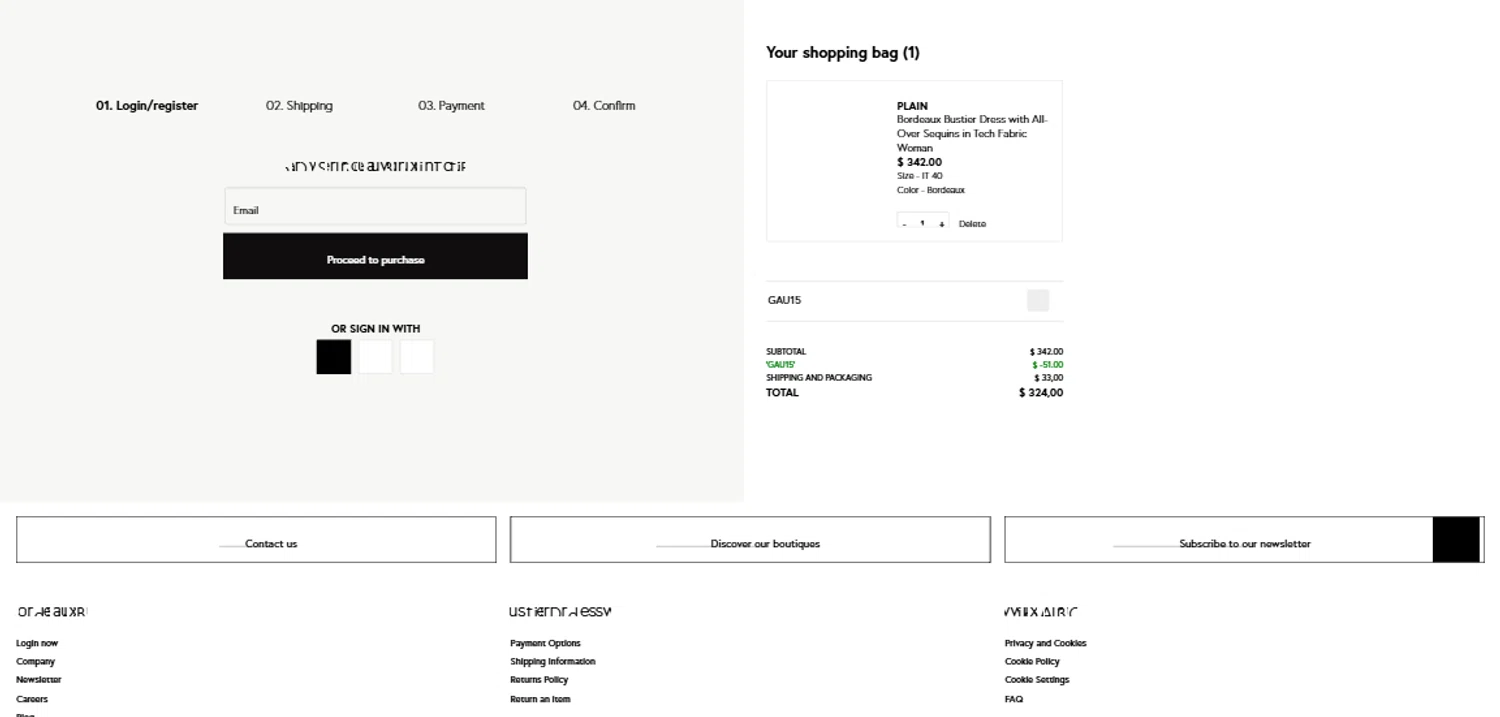Viewport: 1500px width, 717px height.
Task: Open the Payment Options link
Action: tap(545, 643)
